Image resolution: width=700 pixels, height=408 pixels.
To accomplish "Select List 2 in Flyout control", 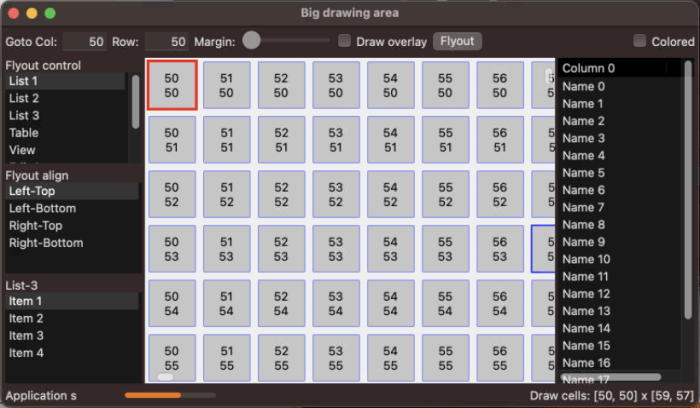I will click(x=24, y=98).
